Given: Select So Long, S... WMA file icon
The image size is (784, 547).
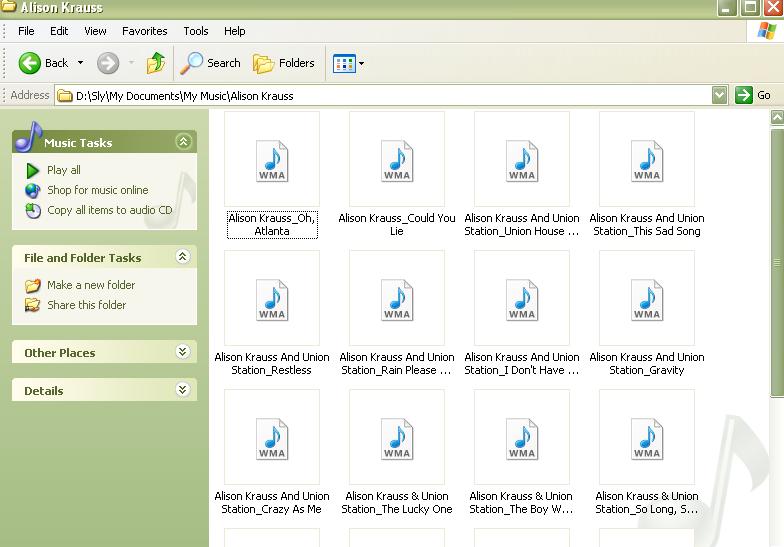Looking at the screenshot, I should click(x=647, y=439).
